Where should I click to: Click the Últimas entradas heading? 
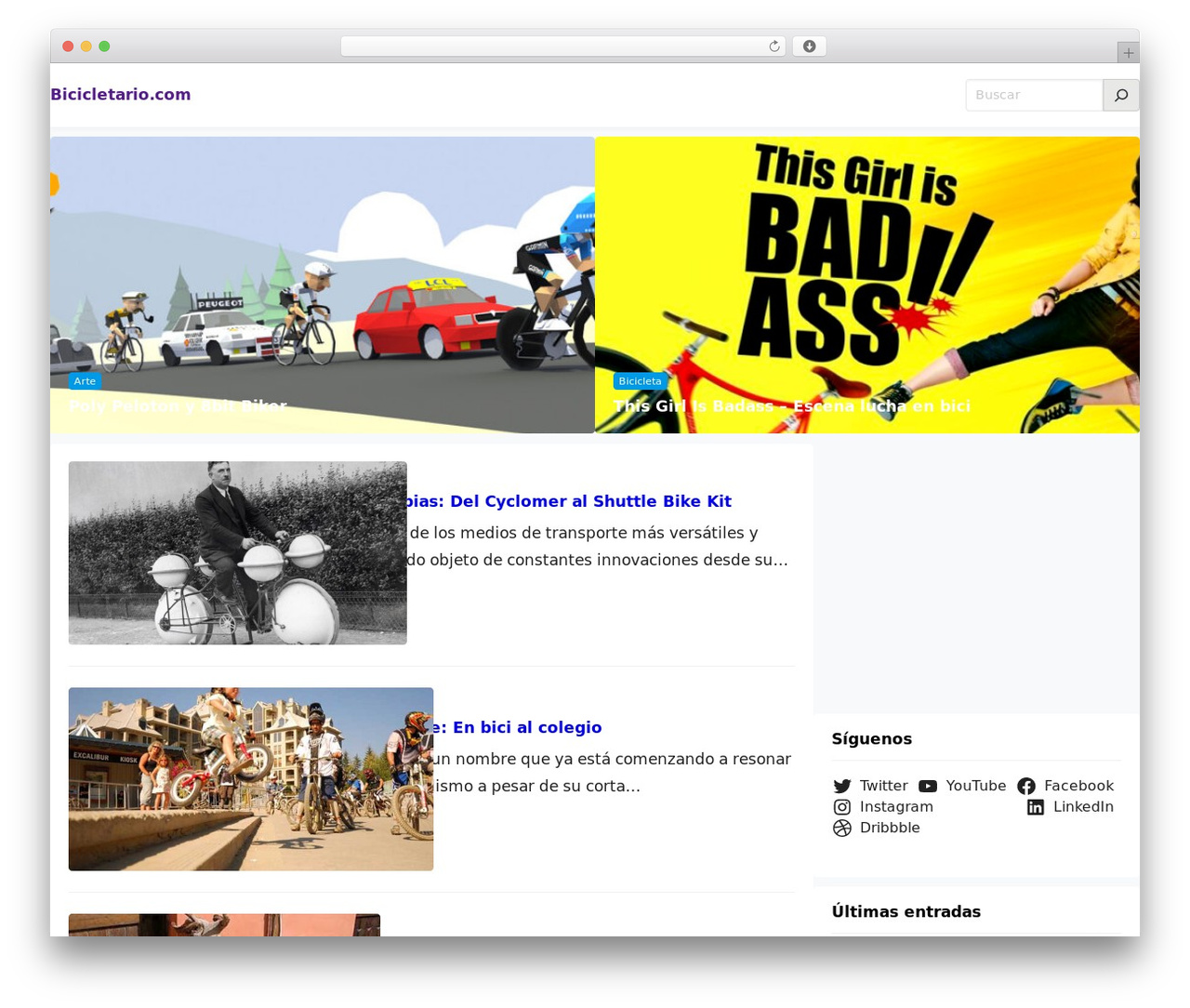[906, 912]
